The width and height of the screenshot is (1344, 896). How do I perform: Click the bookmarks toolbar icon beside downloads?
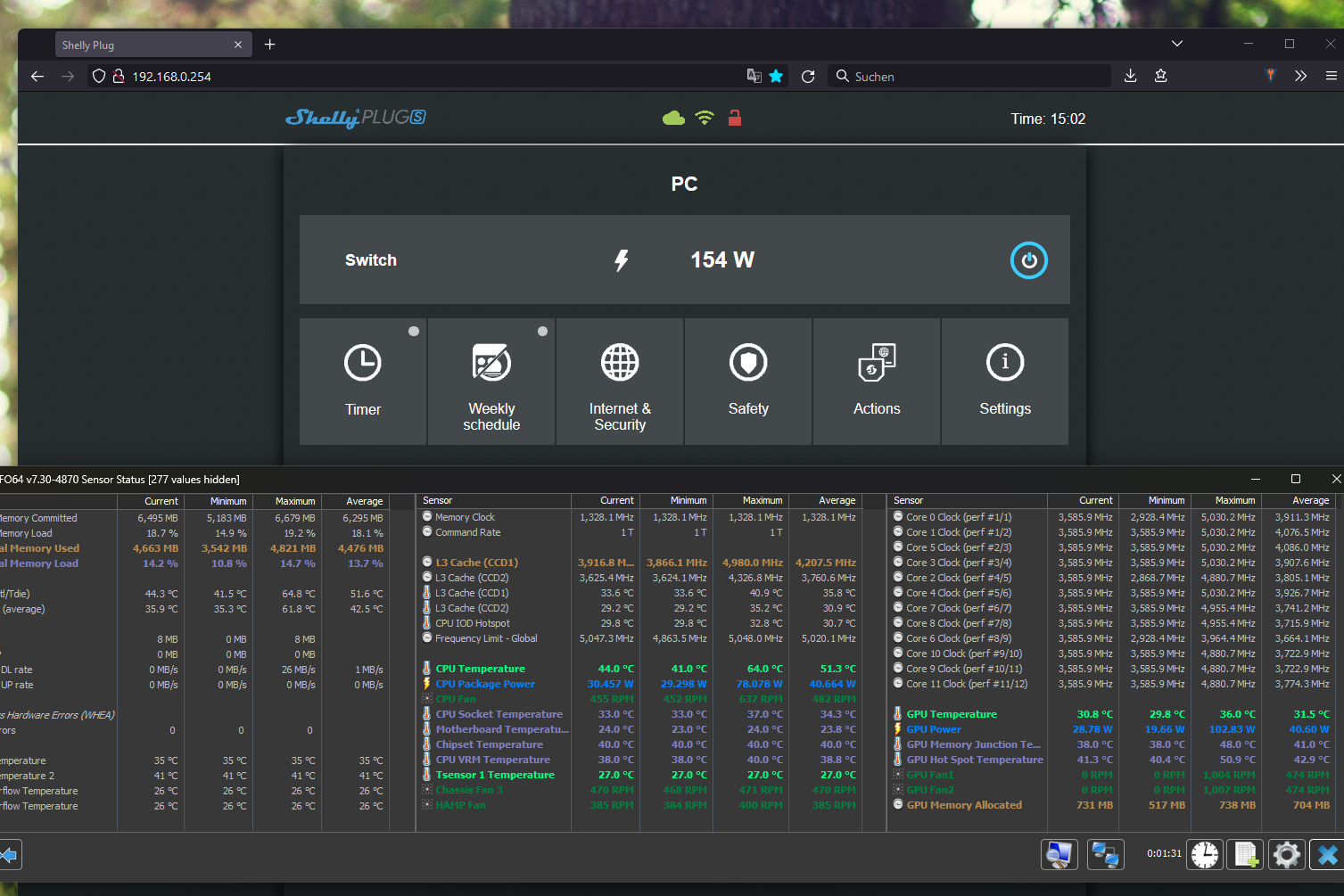coord(1160,77)
